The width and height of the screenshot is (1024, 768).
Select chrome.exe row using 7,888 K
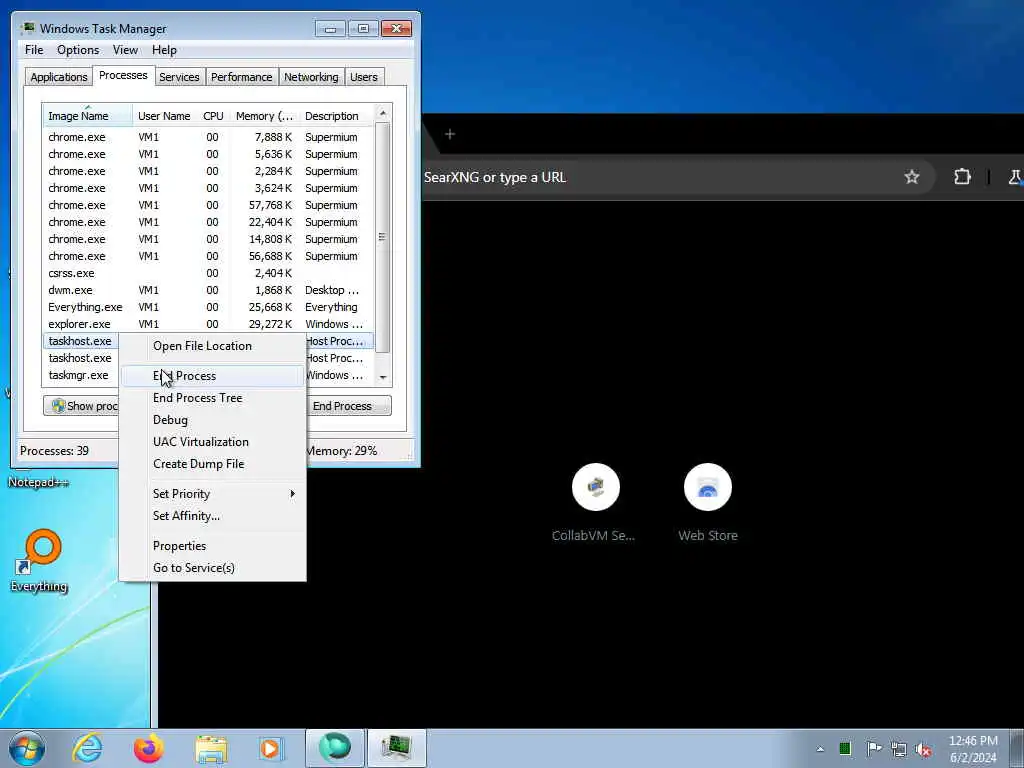[208, 137]
